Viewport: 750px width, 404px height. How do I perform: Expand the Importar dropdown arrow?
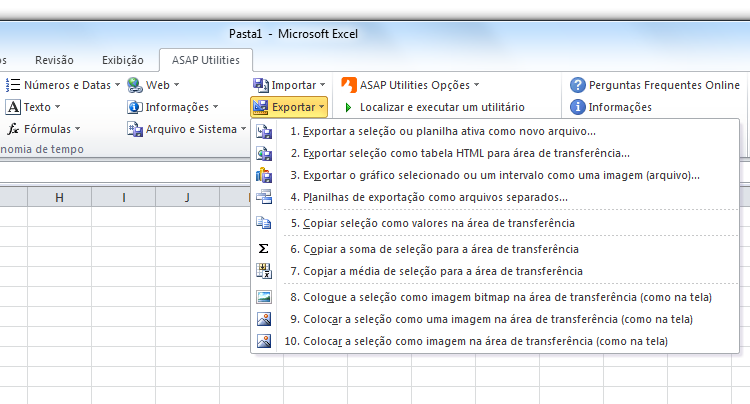pos(322,85)
